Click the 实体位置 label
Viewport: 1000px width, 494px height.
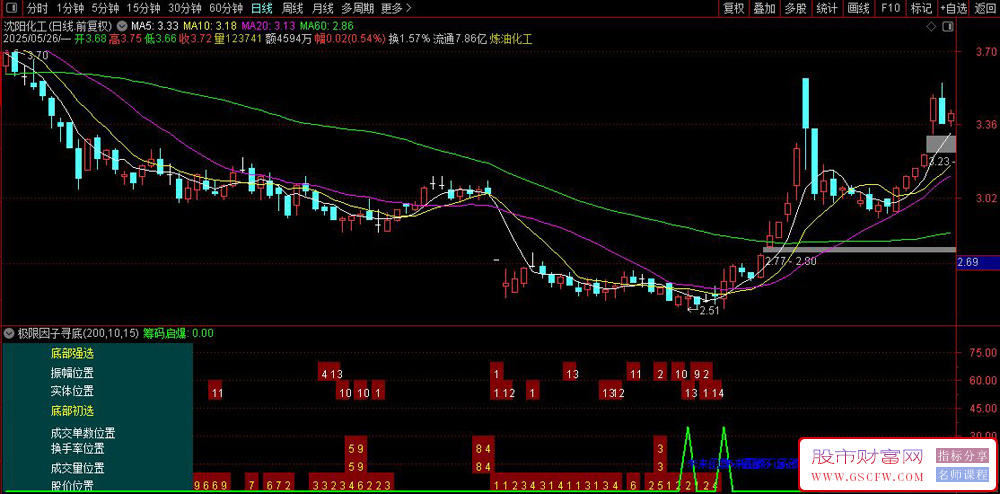(x=72, y=391)
